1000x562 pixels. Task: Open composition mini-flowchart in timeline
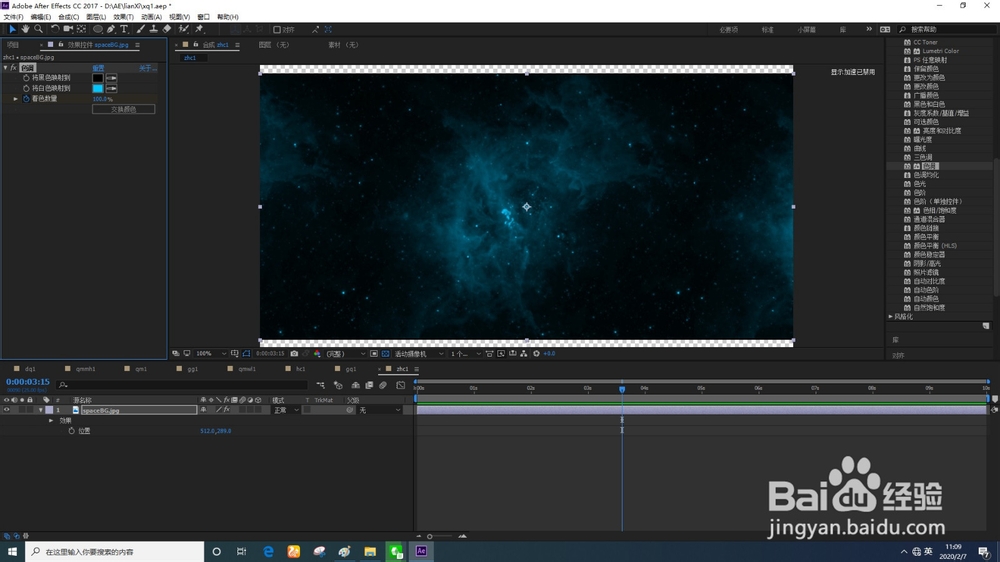(321, 385)
